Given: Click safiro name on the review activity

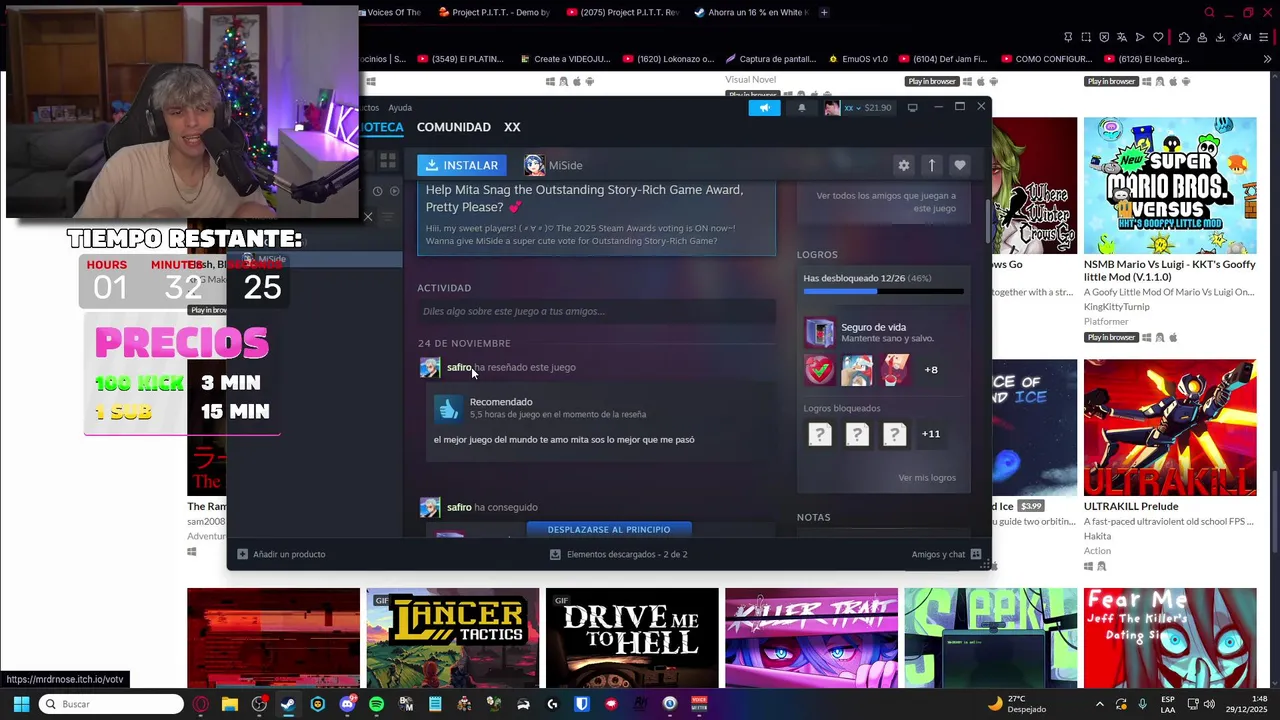Looking at the screenshot, I should coord(459,367).
